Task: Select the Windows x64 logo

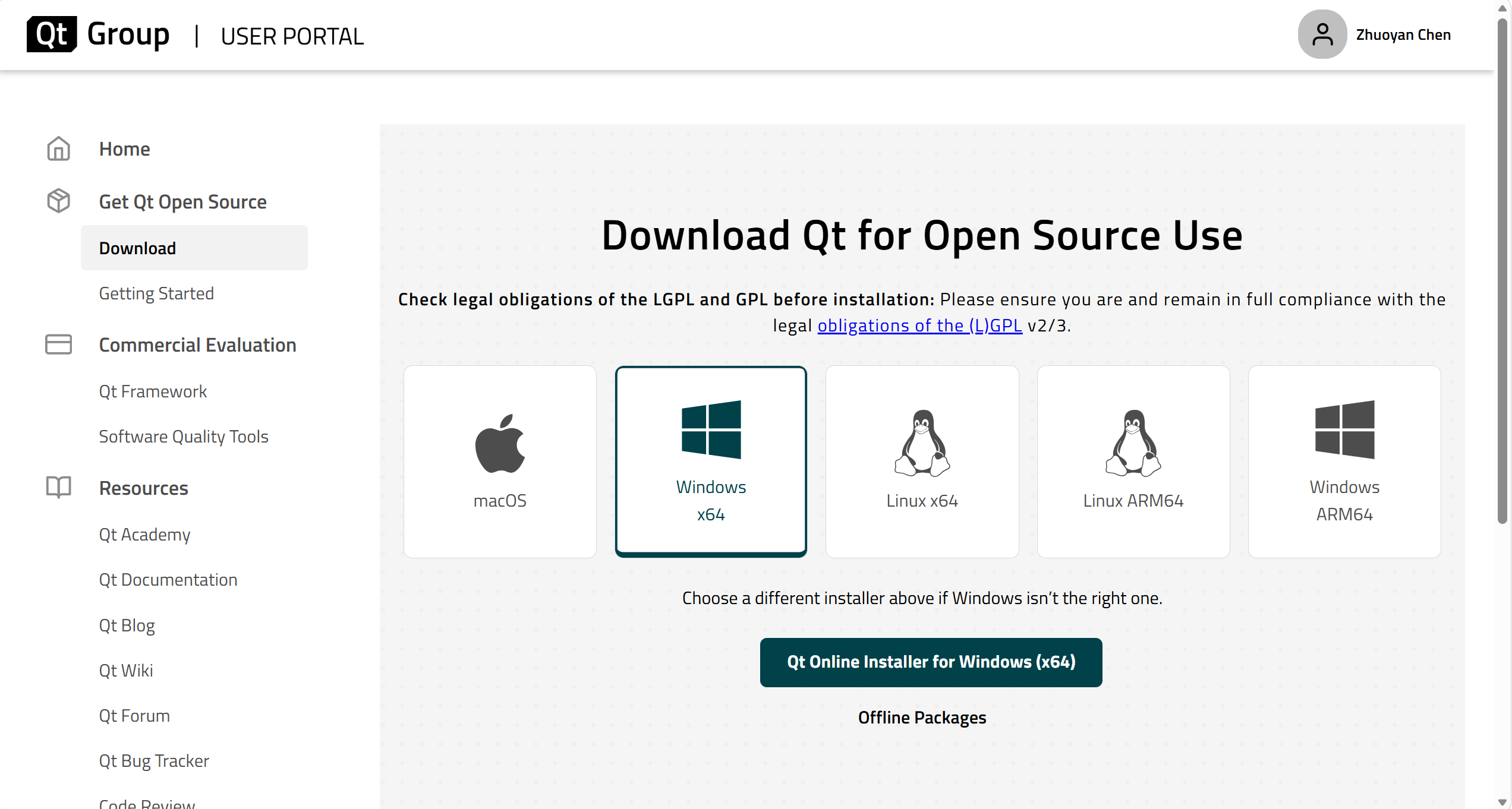Action: pyautogui.click(x=711, y=429)
